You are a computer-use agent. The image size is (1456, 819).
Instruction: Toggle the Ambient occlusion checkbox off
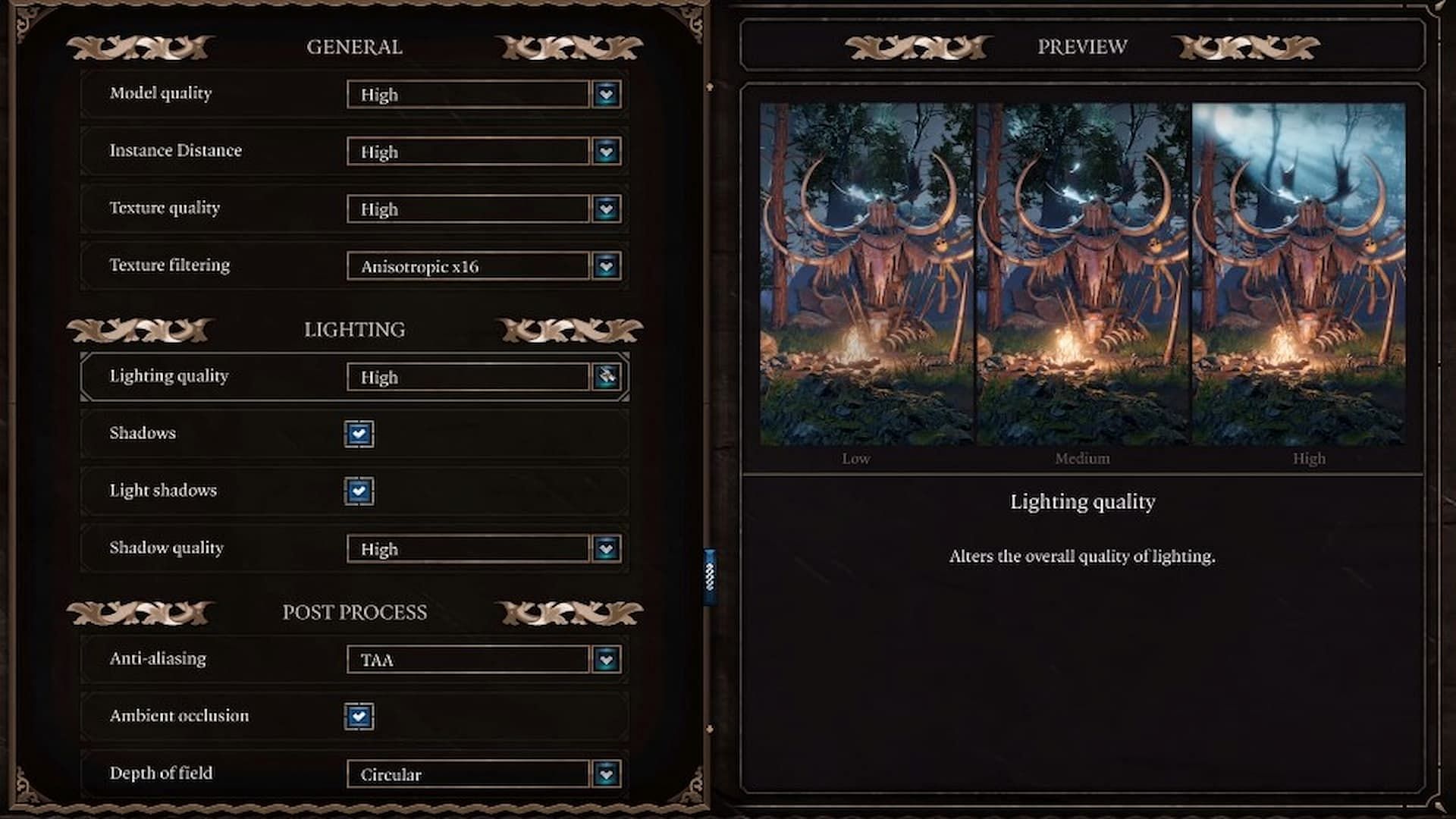pyautogui.click(x=357, y=716)
